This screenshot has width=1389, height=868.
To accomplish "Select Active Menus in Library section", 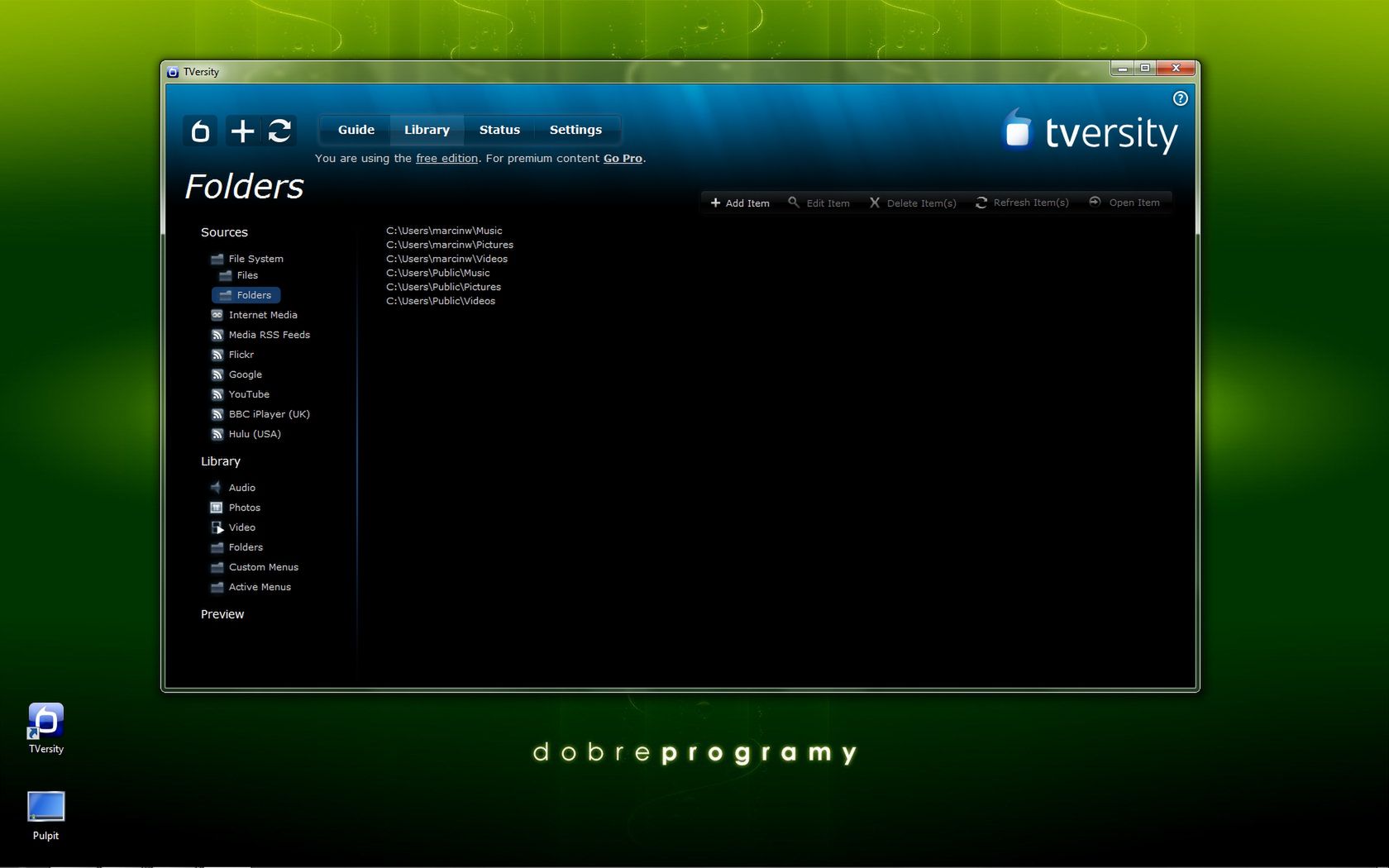I will (260, 587).
